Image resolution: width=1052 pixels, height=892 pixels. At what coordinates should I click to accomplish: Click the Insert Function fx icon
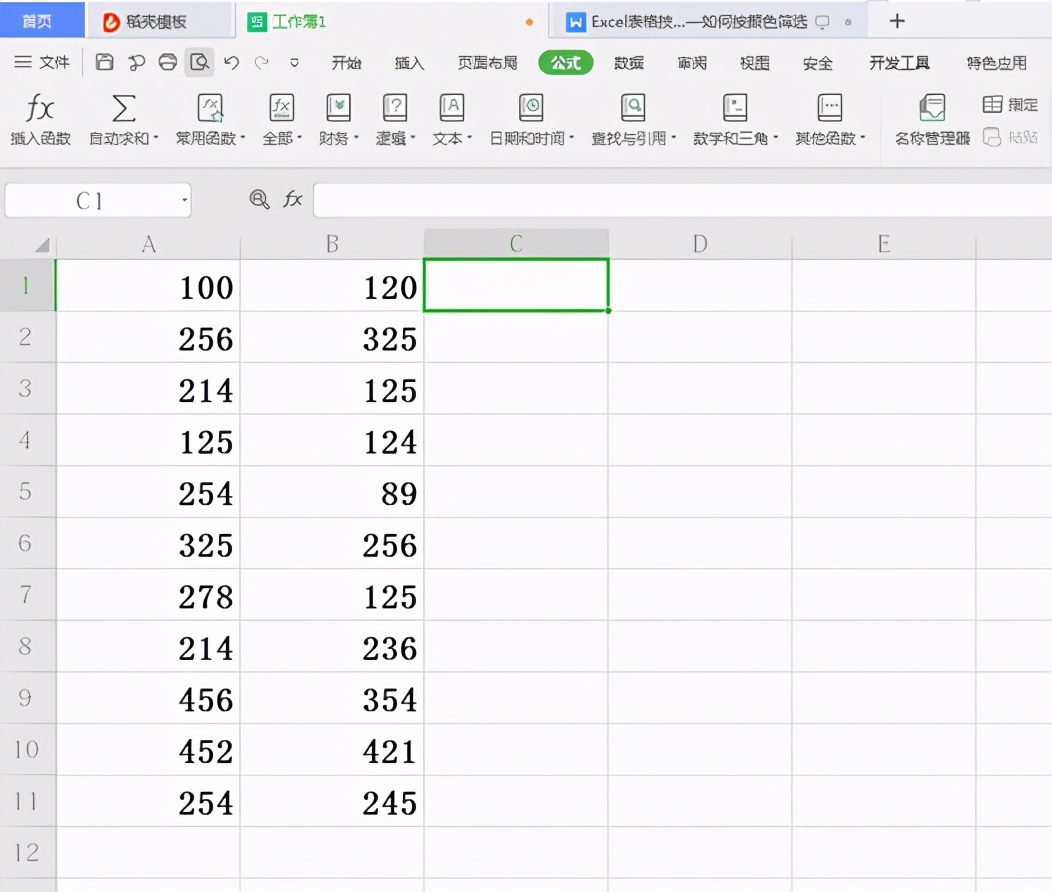[40, 108]
